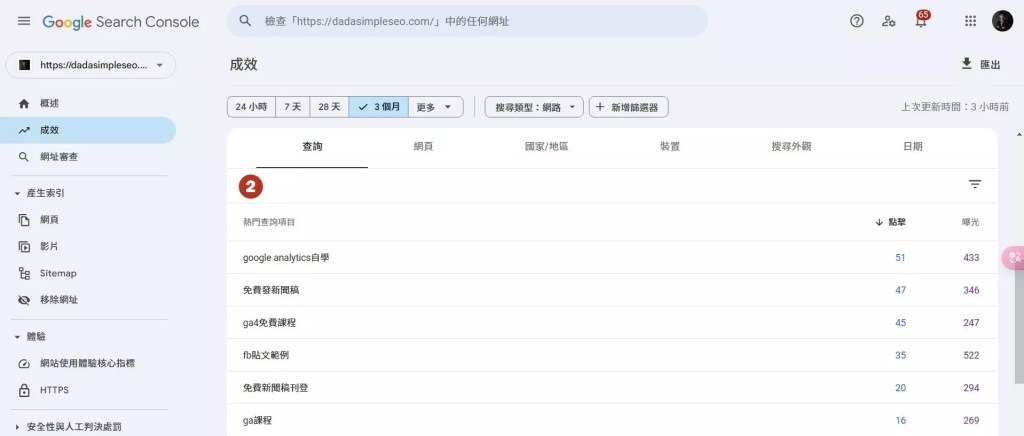Click the search magnifier icon in URL bar
The image size is (1024, 436).
pyautogui.click(x=246, y=21)
